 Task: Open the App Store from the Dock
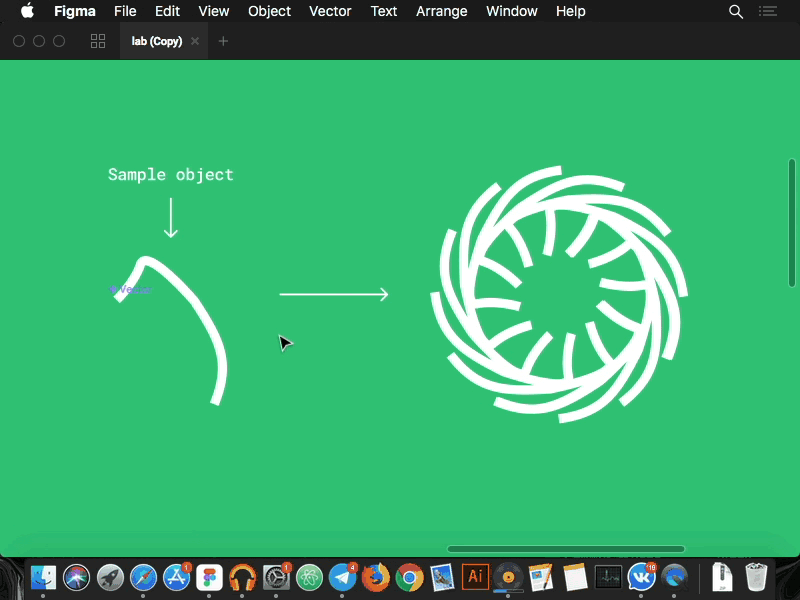click(x=176, y=577)
